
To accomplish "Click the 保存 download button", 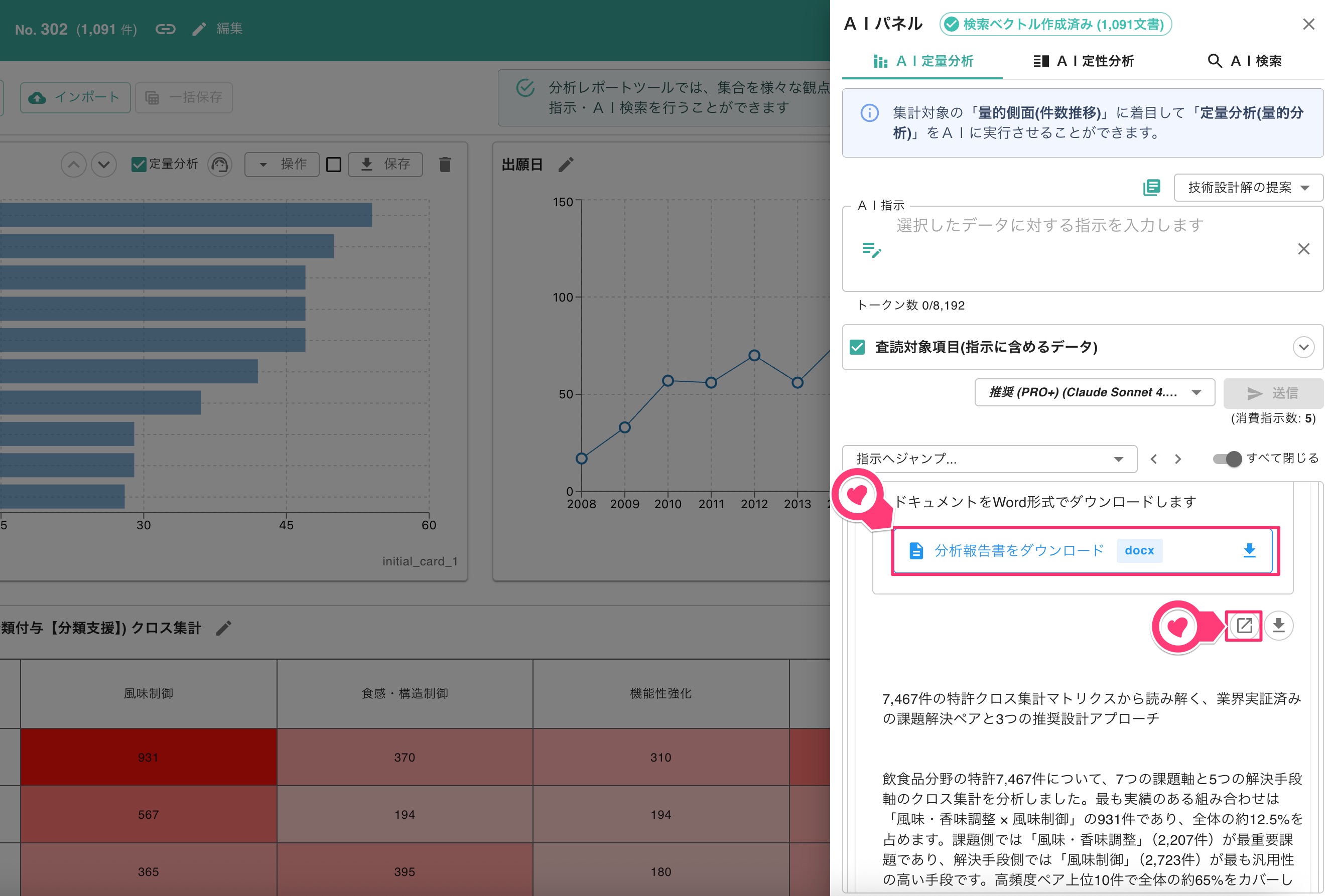I will (x=385, y=165).
